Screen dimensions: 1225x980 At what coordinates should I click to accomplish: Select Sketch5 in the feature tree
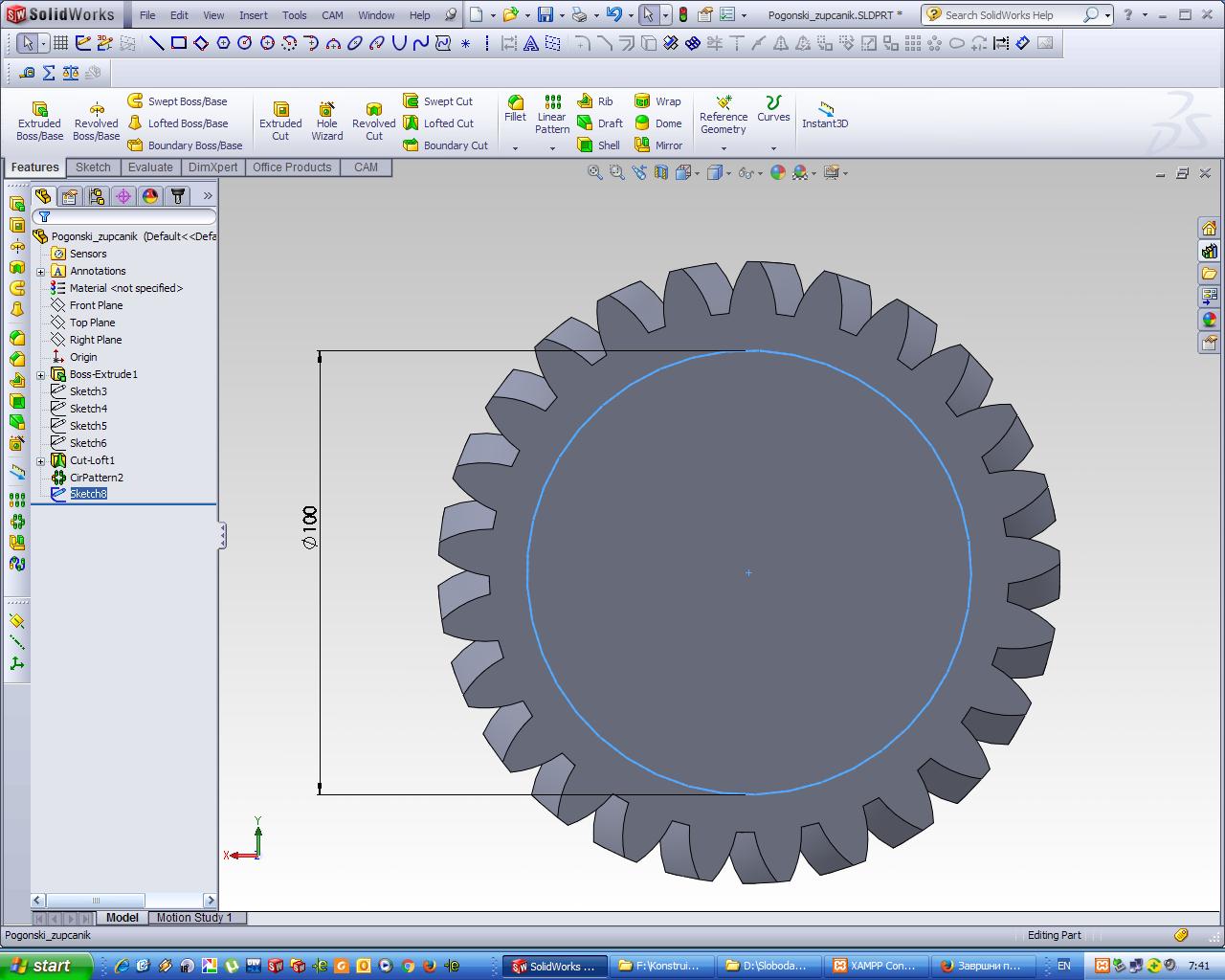pos(88,426)
